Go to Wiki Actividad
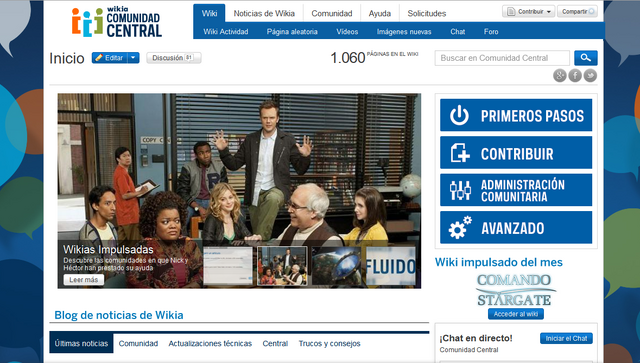640x363 pixels. coord(226,31)
